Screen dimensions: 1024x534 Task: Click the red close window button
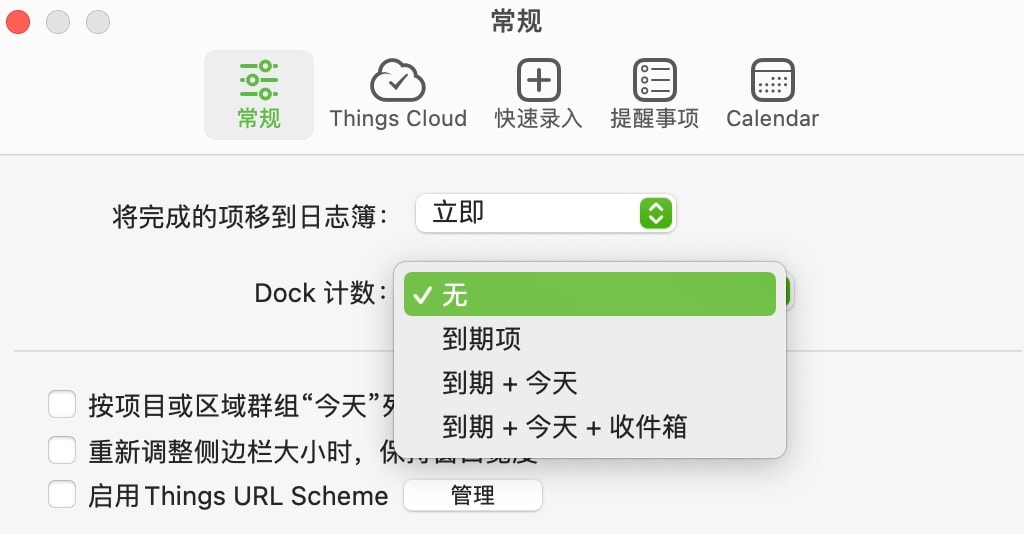[x=19, y=21]
